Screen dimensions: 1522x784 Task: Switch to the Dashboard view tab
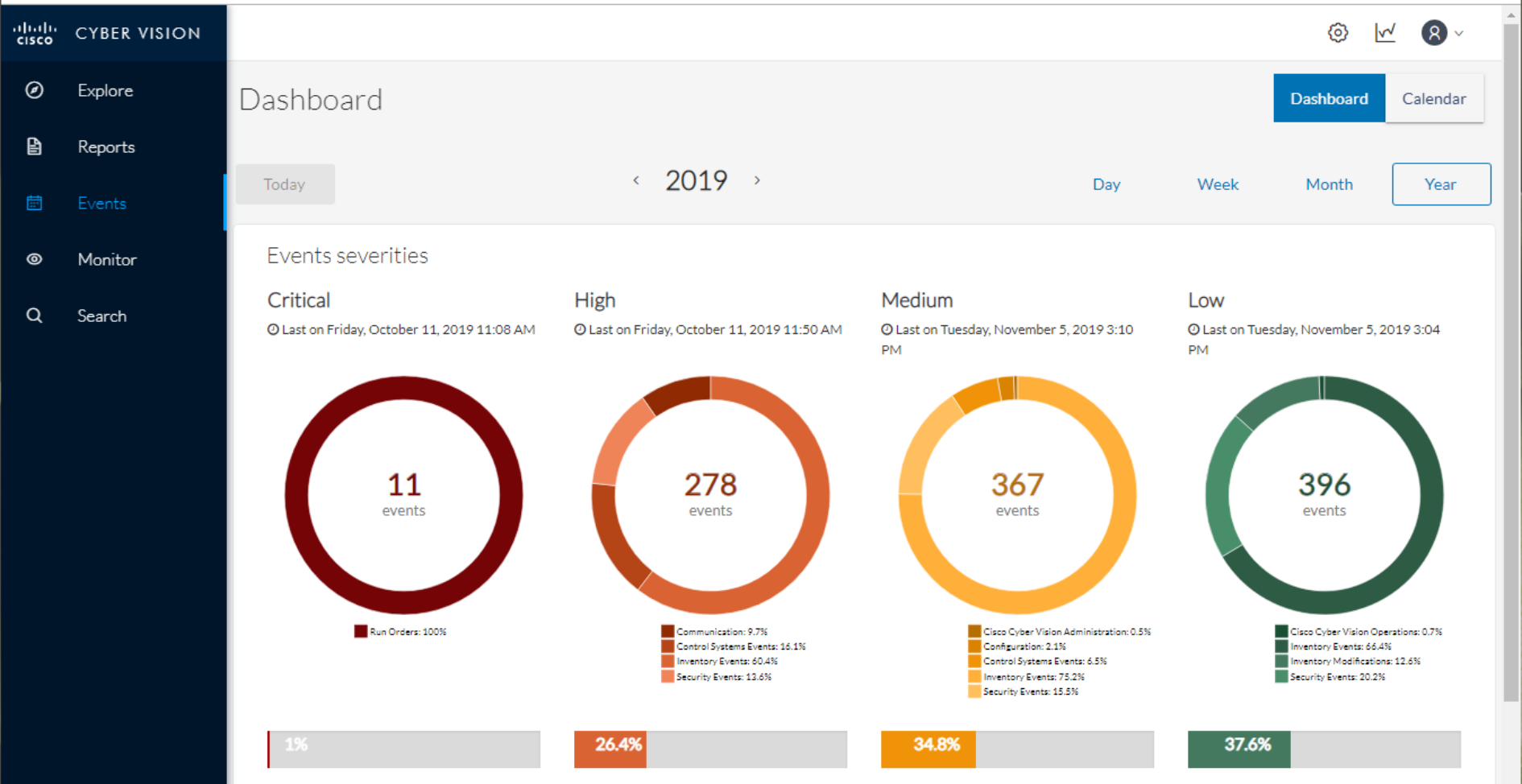coord(1329,98)
